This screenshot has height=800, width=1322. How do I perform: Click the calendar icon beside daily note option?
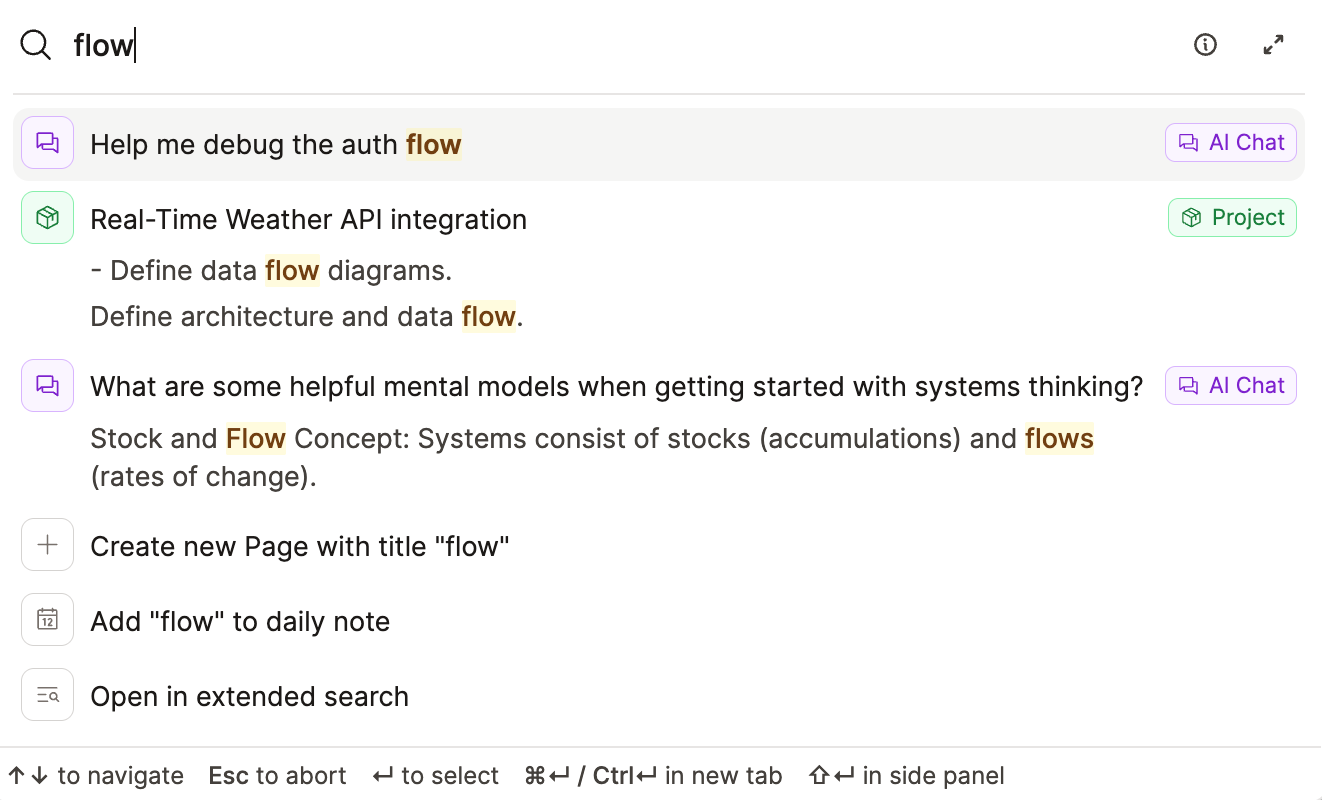click(47, 619)
